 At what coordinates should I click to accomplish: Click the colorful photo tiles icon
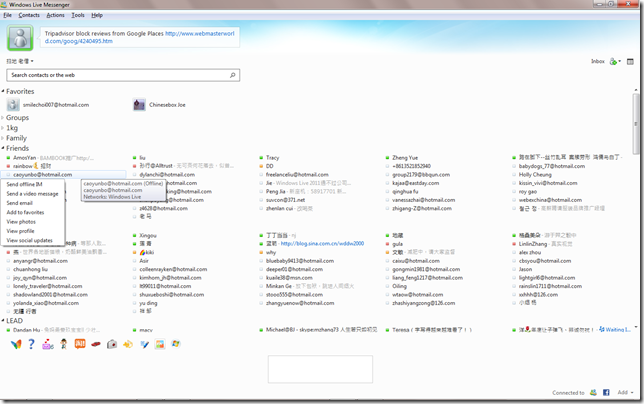click(160, 344)
